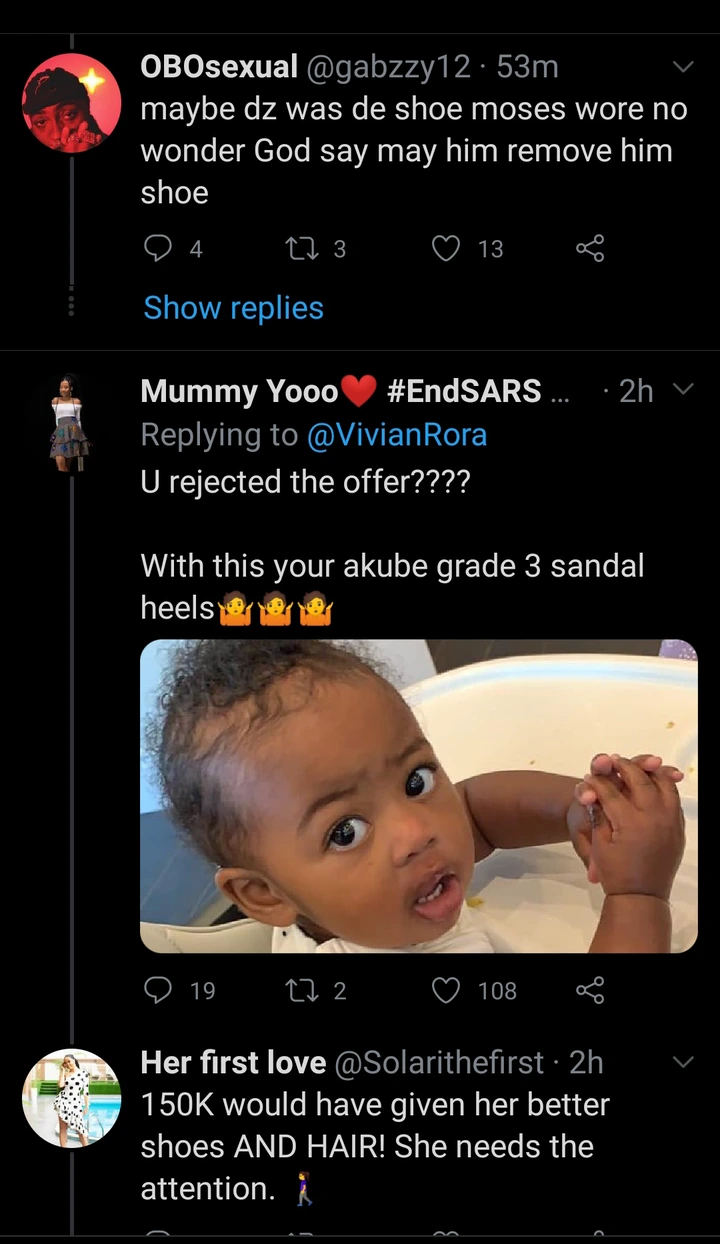The image size is (720, 1244).
Task: Like Mummy Yooo's tweet
Action: point(445,990)
